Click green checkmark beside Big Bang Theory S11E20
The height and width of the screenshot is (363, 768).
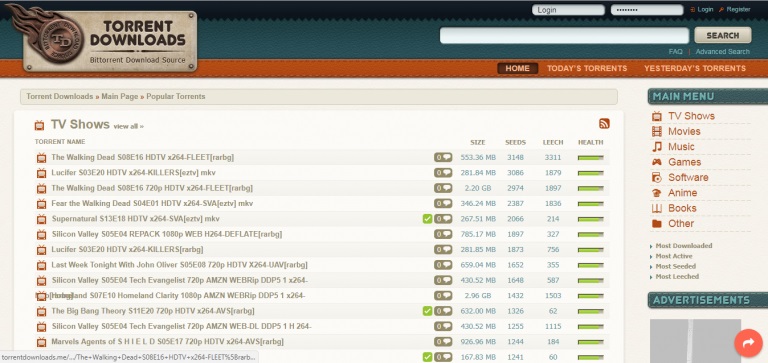428,311
